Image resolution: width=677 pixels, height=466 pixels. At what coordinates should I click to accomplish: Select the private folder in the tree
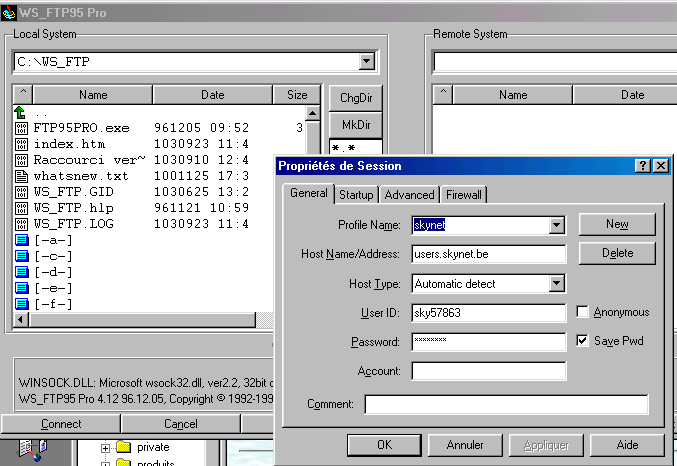(153, 447)
